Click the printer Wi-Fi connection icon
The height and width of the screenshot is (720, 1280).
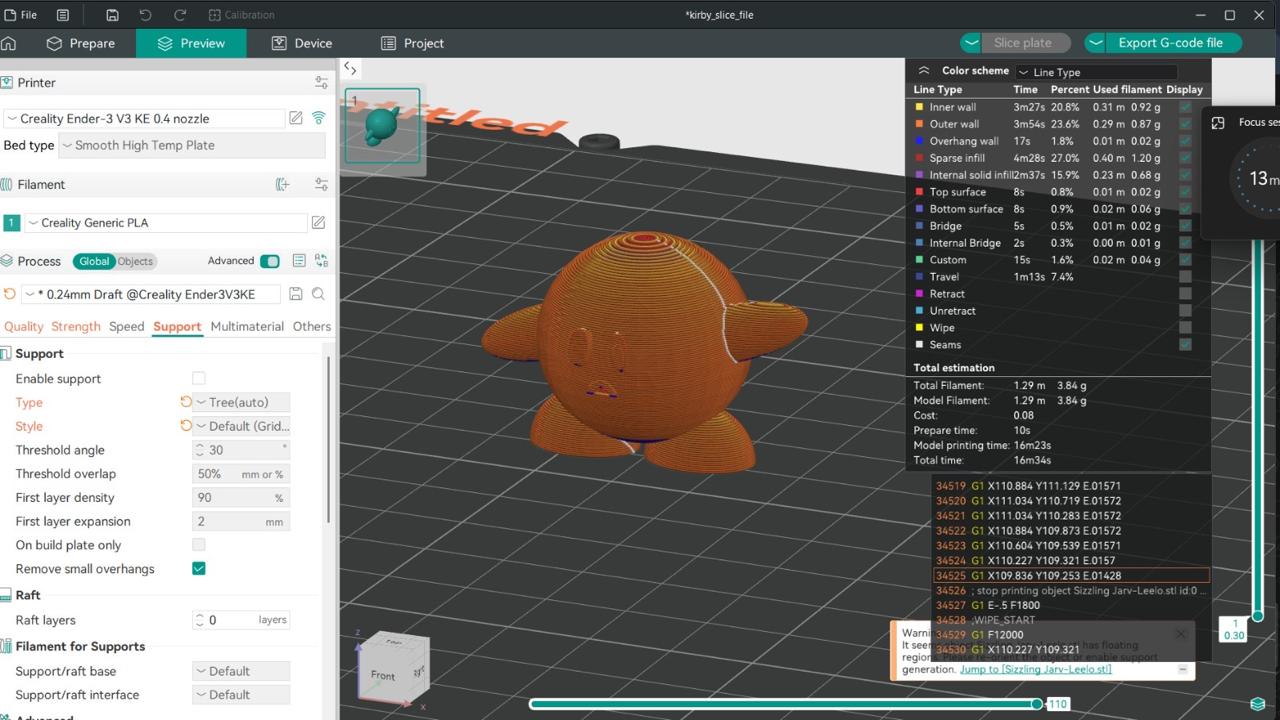[318, 118]
